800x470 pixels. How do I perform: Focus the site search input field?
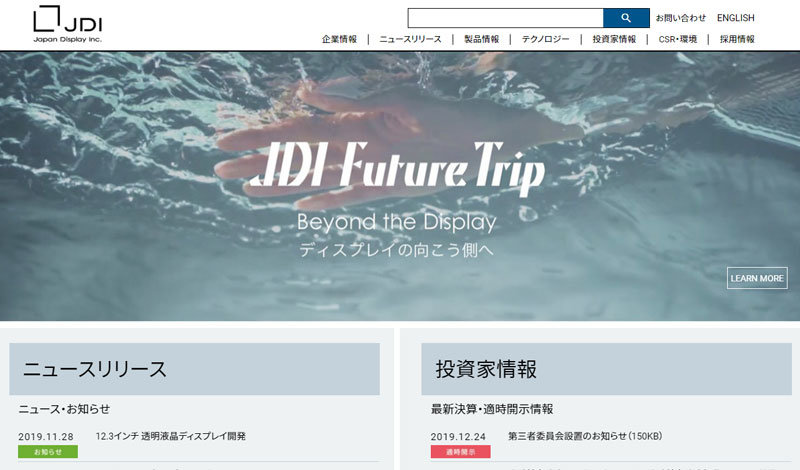(x=505, y=18)
